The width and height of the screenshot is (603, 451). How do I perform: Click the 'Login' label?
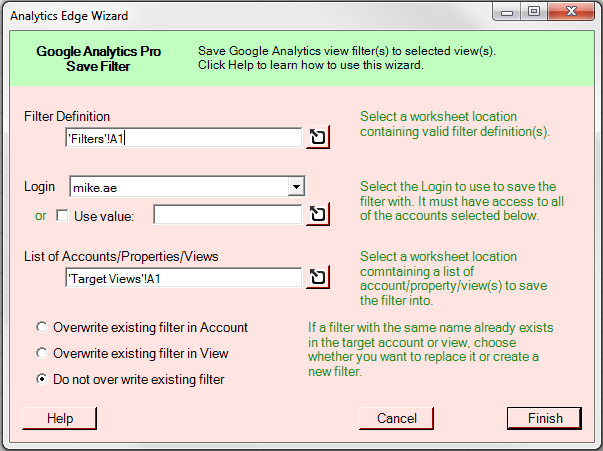(39, 186)
